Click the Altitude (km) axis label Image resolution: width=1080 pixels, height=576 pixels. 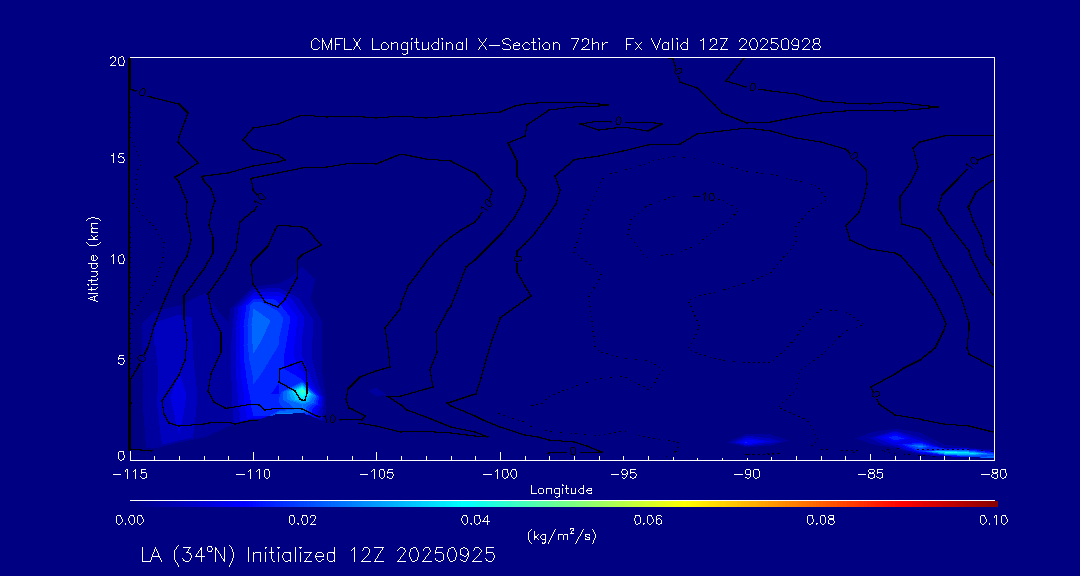point(93,259)
